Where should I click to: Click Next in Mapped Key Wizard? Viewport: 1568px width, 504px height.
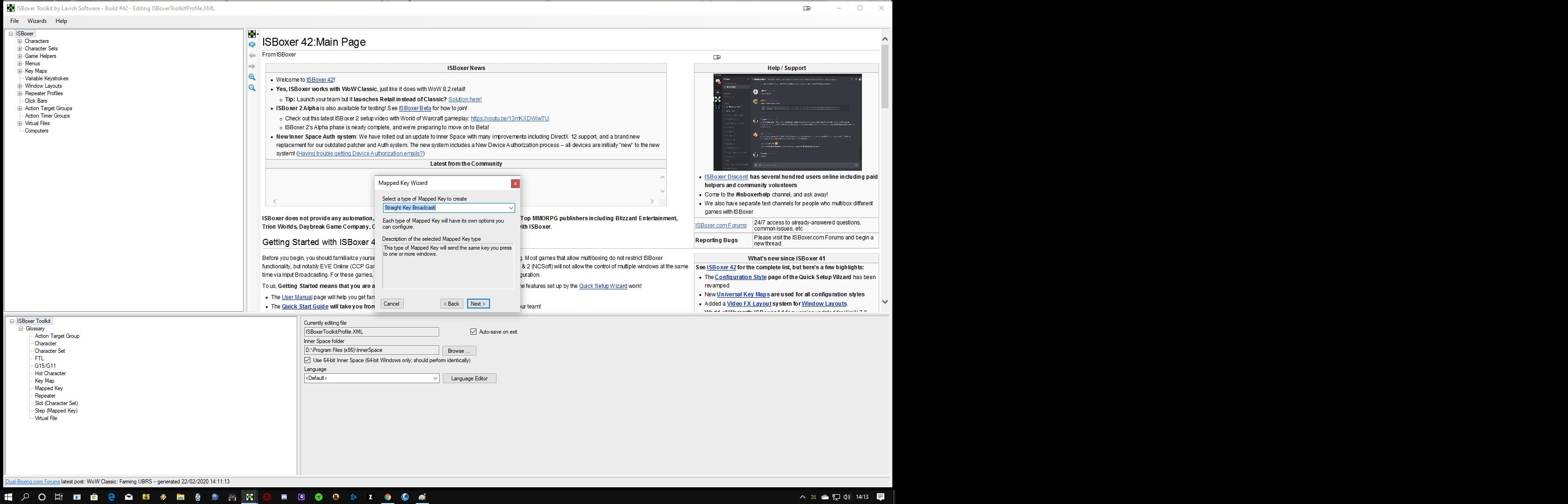pyautogui.click(x=478, y=304)
